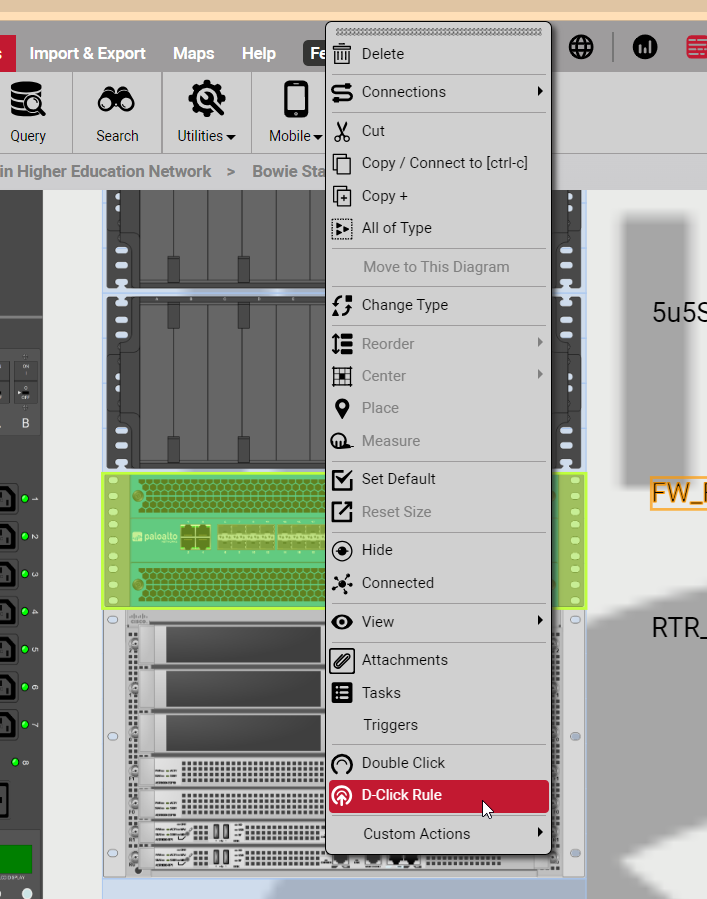Click the Delete trash icon in context menu
This screenshot has width=707, height=899.
coord(342,54)
